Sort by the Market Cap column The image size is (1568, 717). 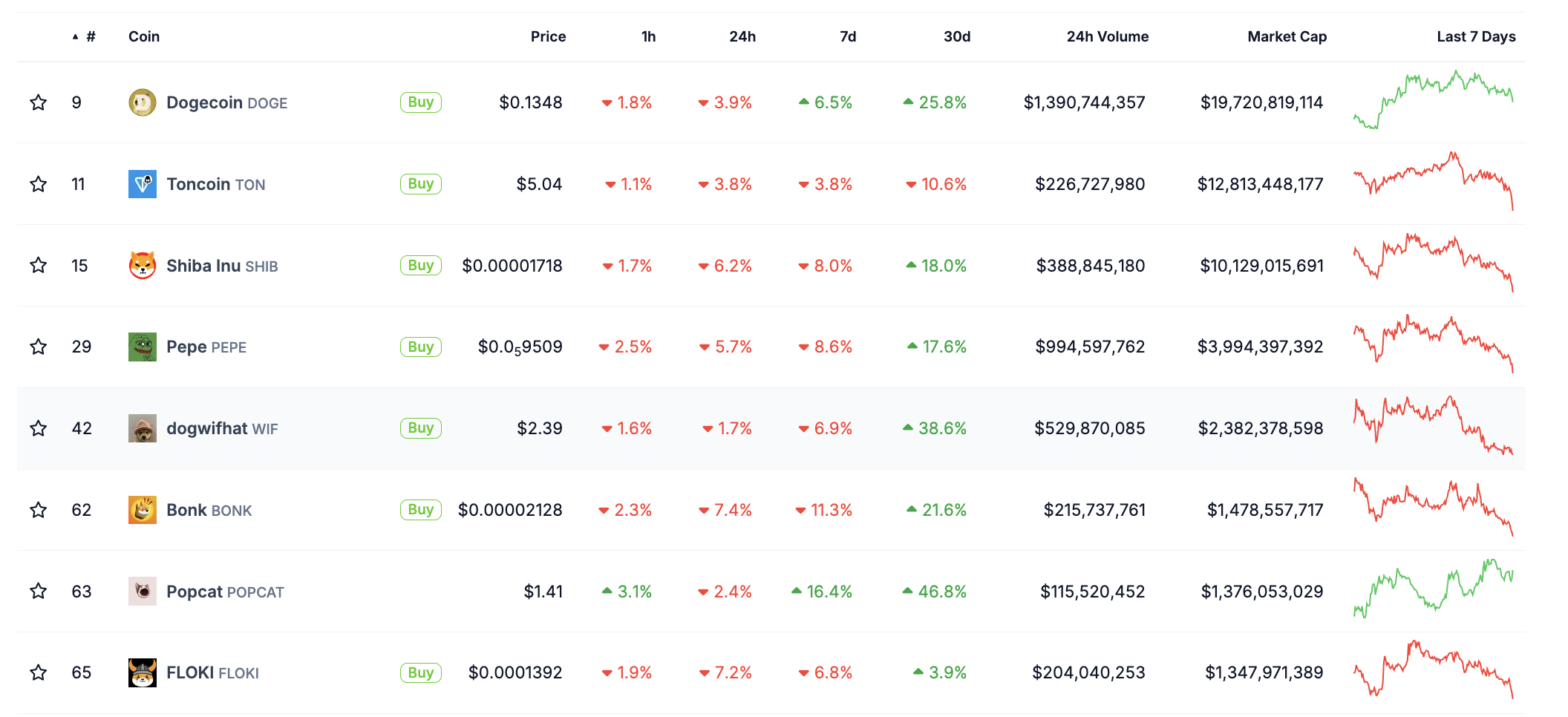[x=1287, y=36]
